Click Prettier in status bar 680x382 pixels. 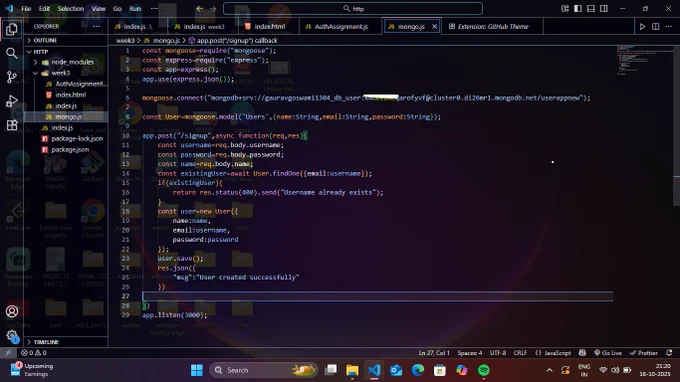click(644, 353)
